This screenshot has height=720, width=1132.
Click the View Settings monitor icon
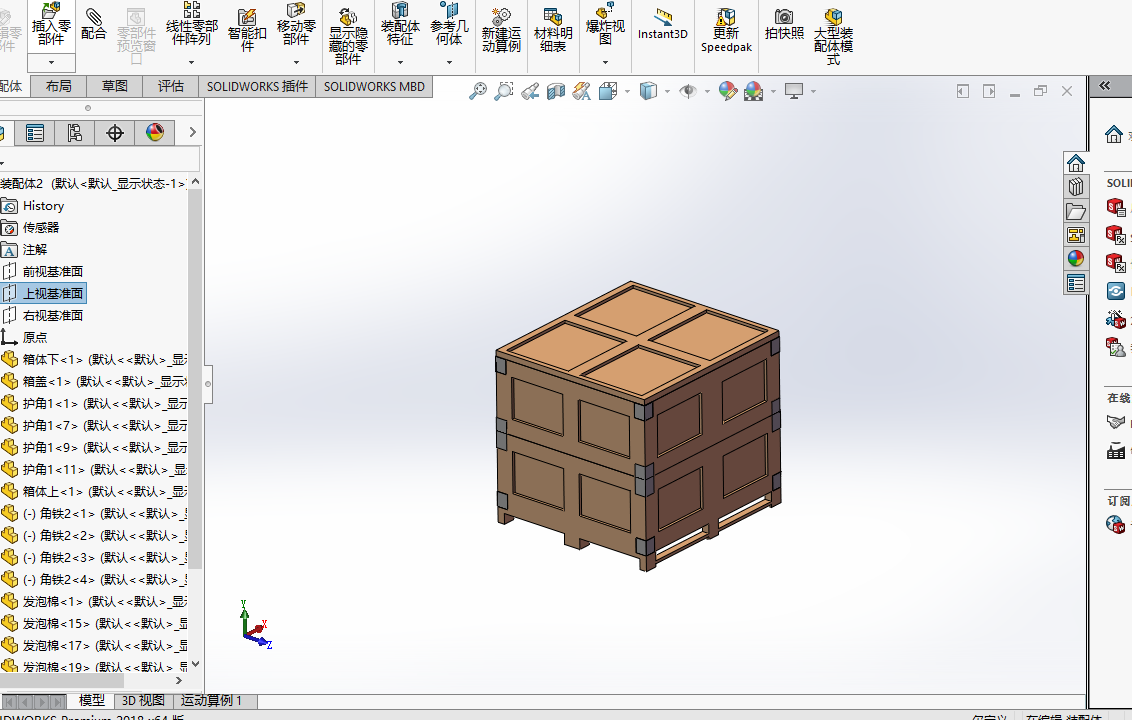click(x=794, y=91)
